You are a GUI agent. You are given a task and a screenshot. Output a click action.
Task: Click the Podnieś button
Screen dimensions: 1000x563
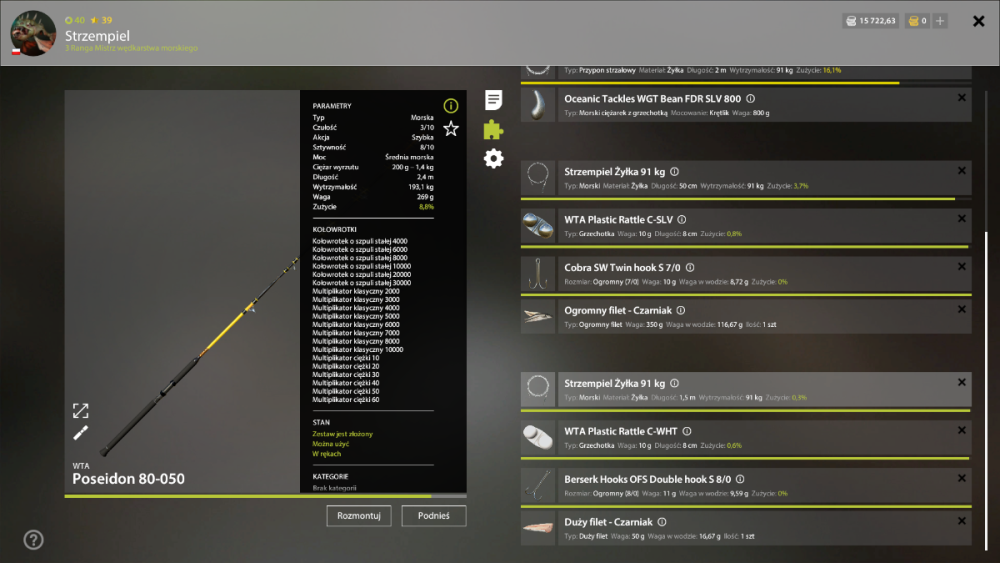coord(434,516)
